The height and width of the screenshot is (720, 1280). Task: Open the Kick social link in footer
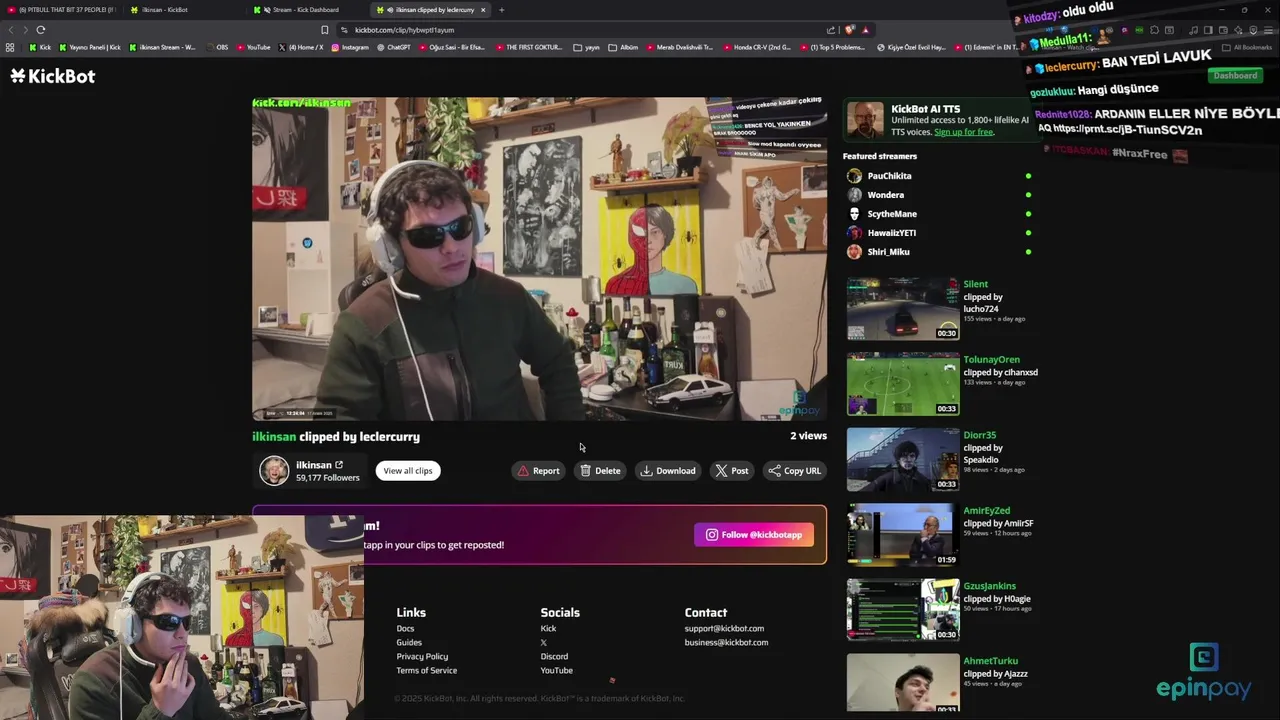coord(548,629)
